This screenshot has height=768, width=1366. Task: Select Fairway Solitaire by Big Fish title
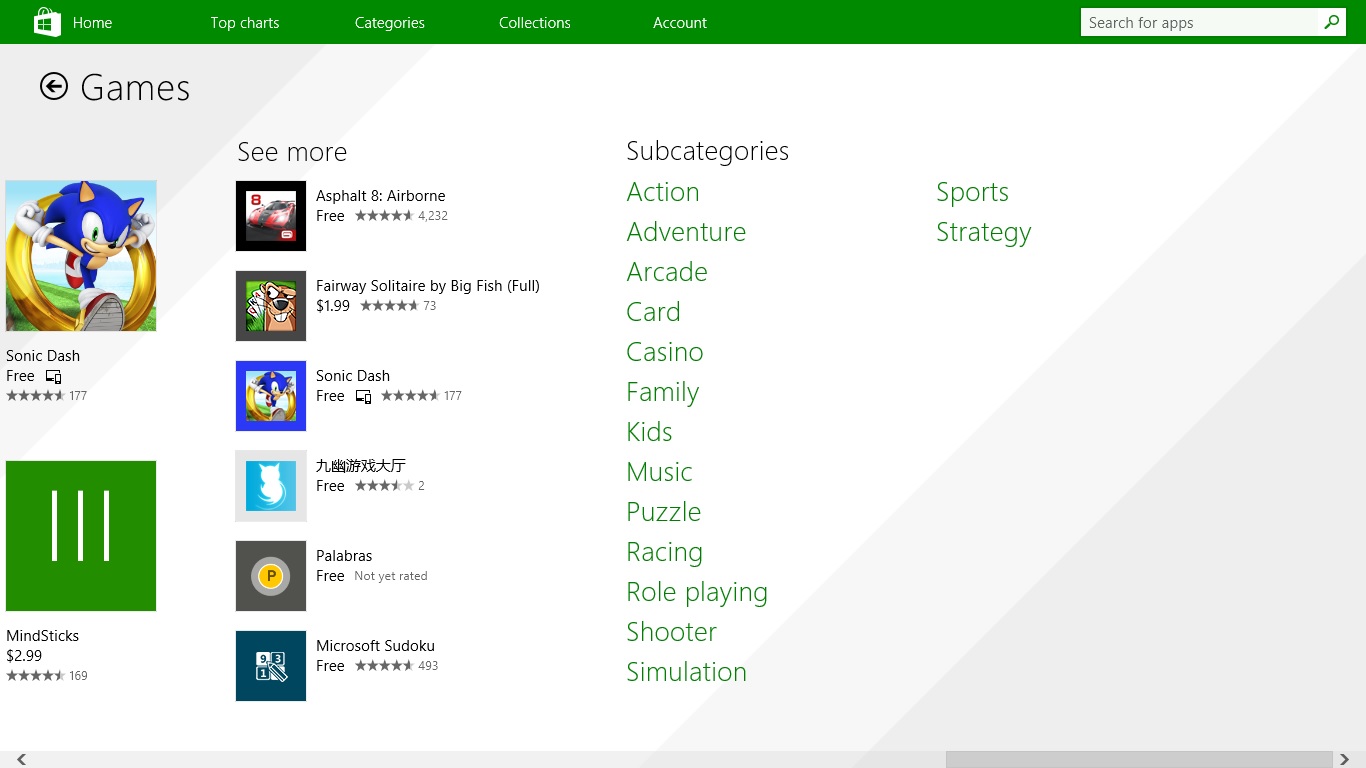pyautogui.click(x=428, y=286)
